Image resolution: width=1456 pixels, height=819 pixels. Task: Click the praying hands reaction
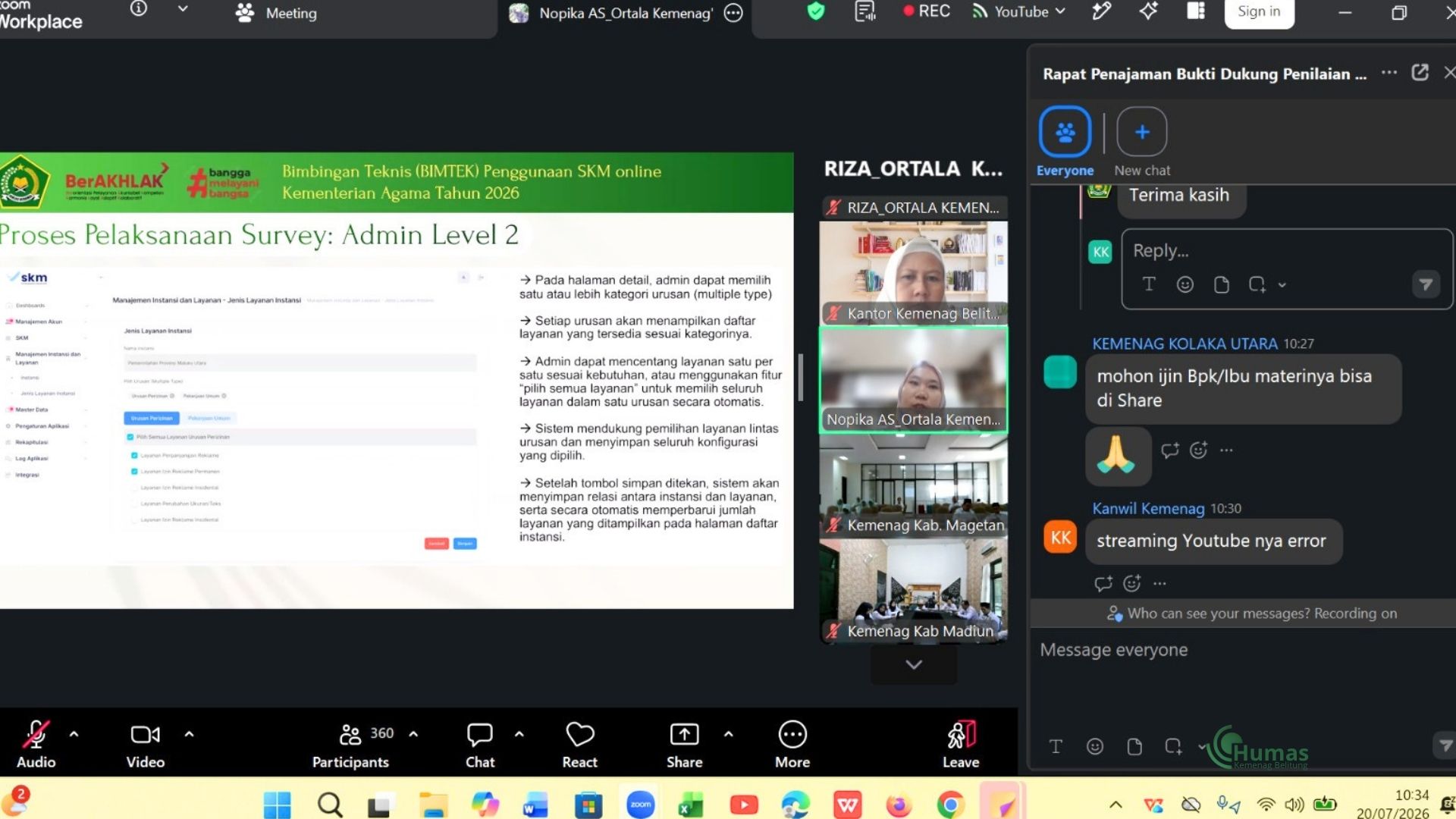1118,455
